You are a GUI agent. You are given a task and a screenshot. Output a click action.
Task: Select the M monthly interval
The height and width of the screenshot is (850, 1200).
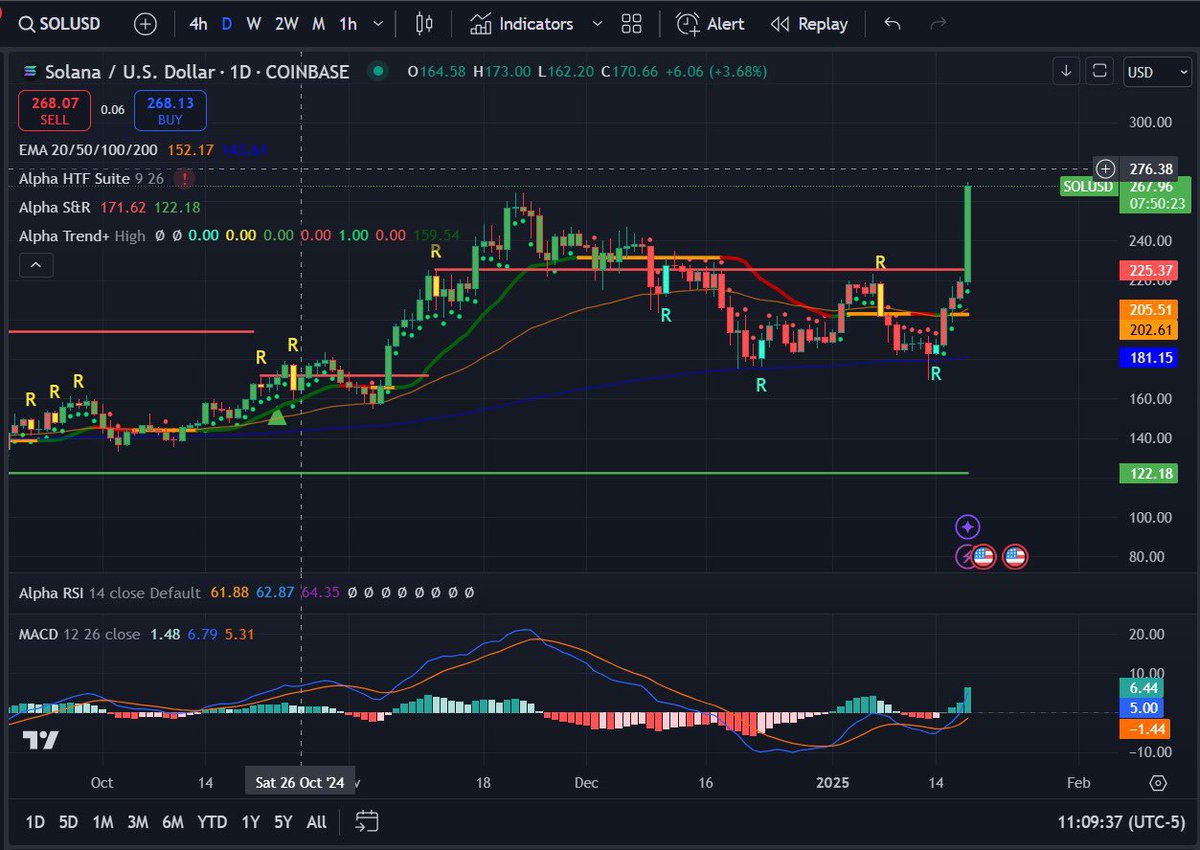[x=318, y=24]
